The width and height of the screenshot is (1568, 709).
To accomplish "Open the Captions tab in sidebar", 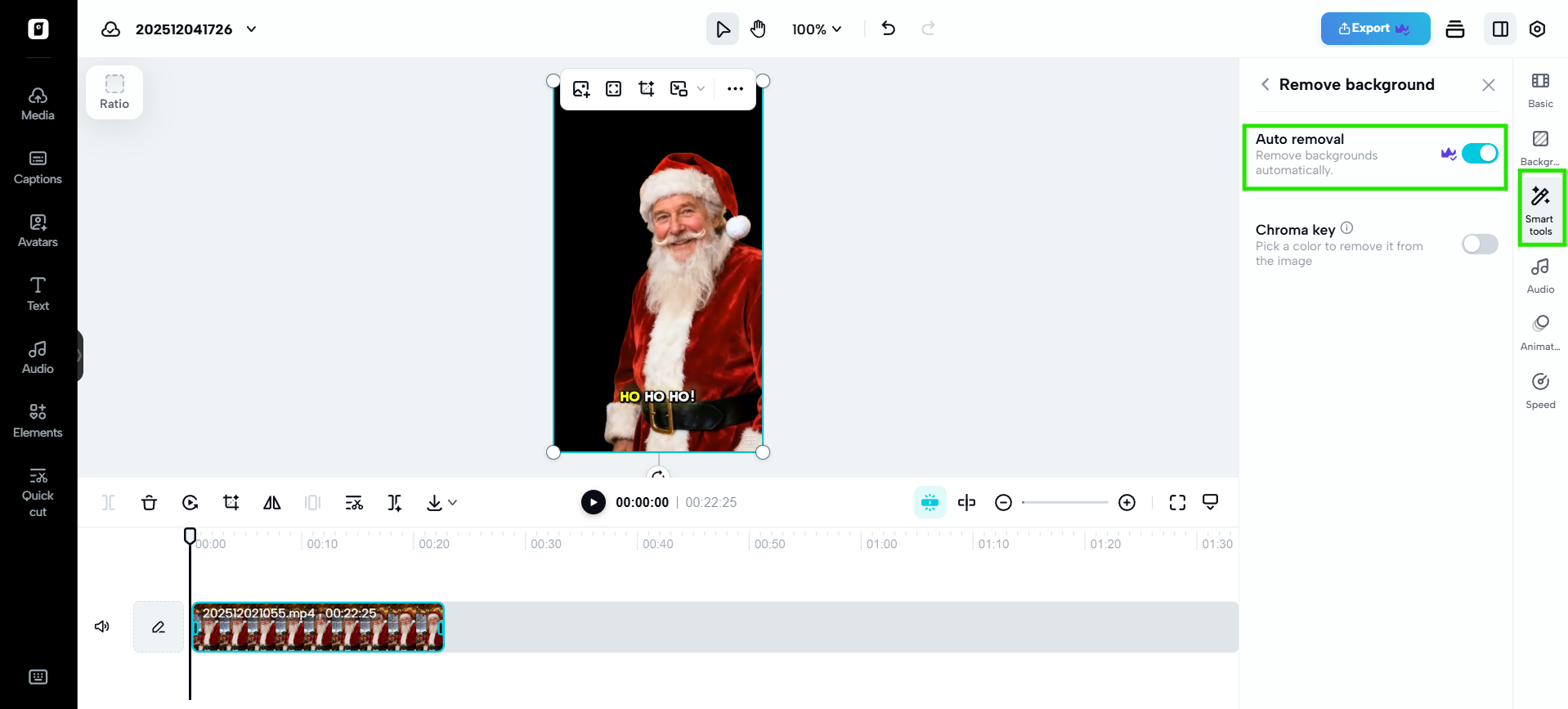I will pyautogui.click(x=38, y=167).
